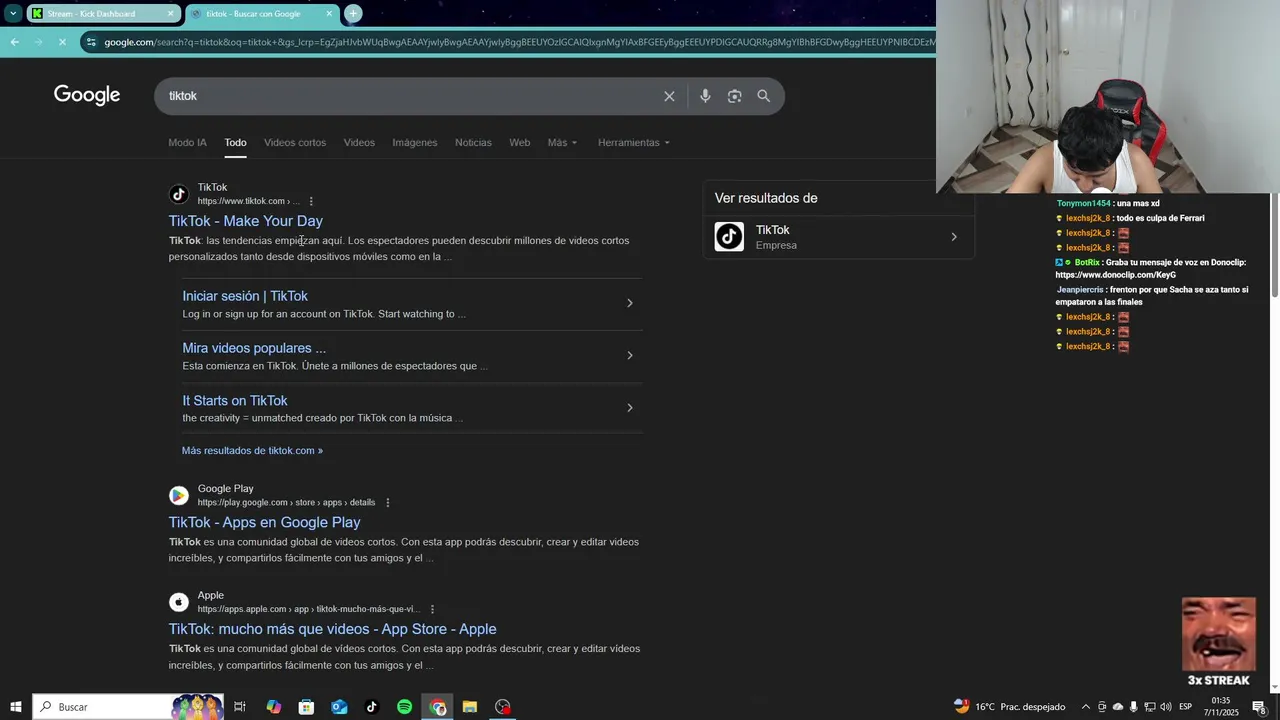Open TikTok Empresa knowledge panel card

point(839,237)
